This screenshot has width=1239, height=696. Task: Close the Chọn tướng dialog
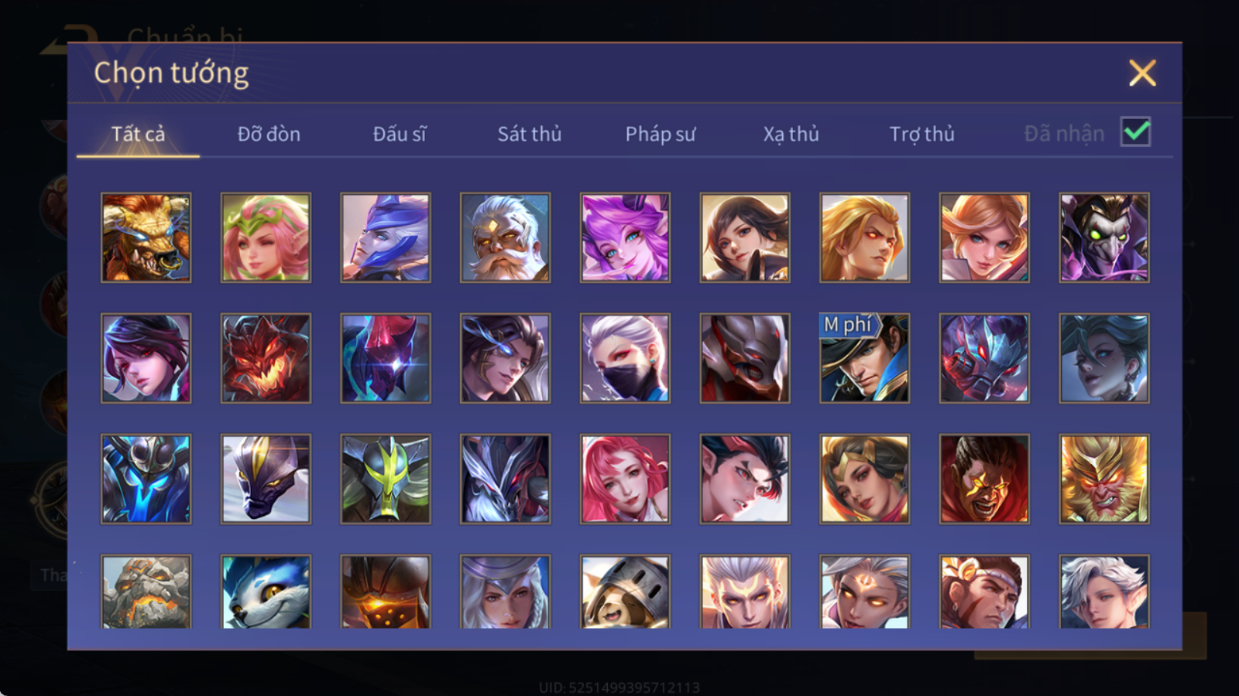point(1142,73)
